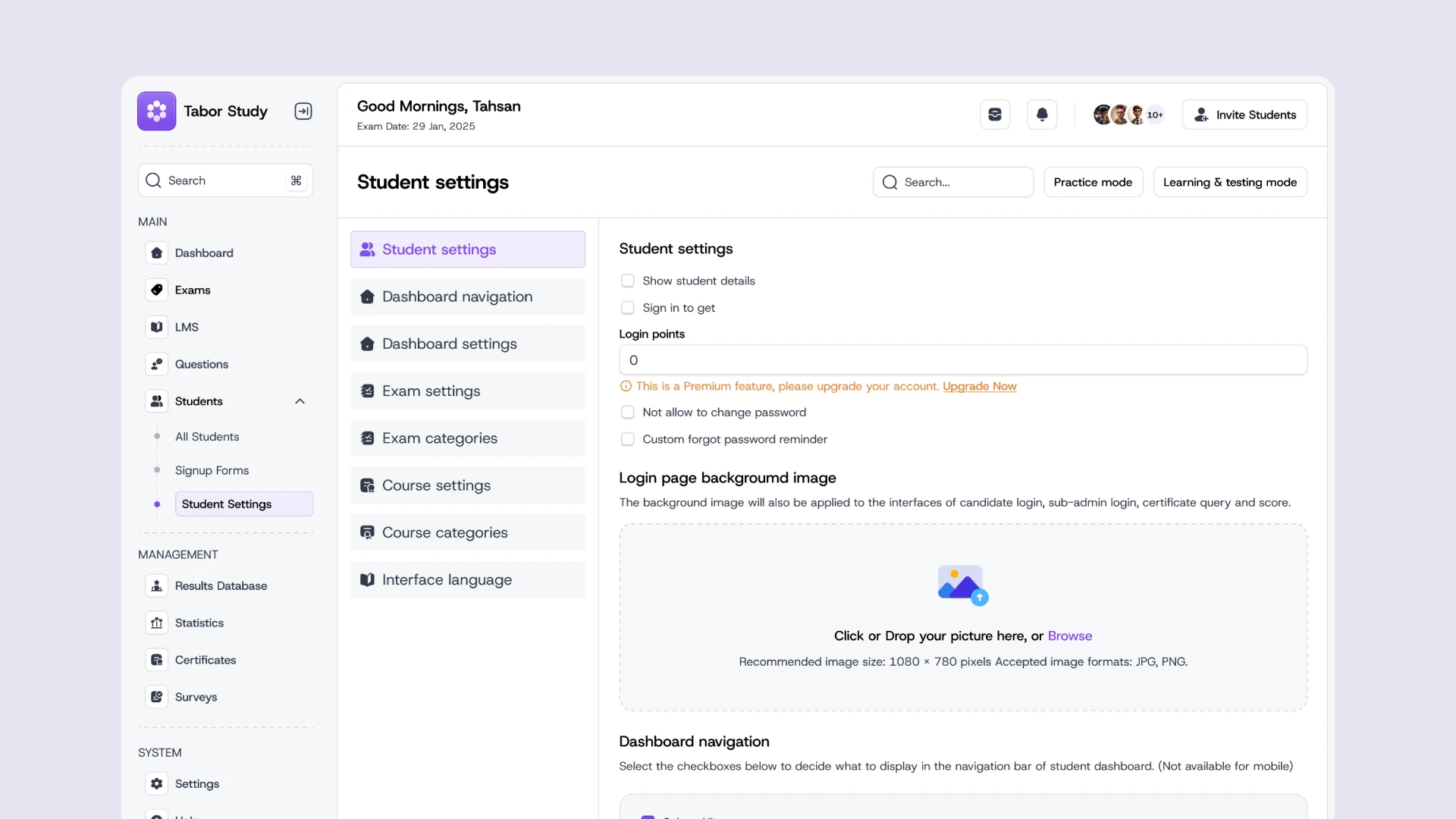Click the student avatars group with 10+

(1128, 115)
